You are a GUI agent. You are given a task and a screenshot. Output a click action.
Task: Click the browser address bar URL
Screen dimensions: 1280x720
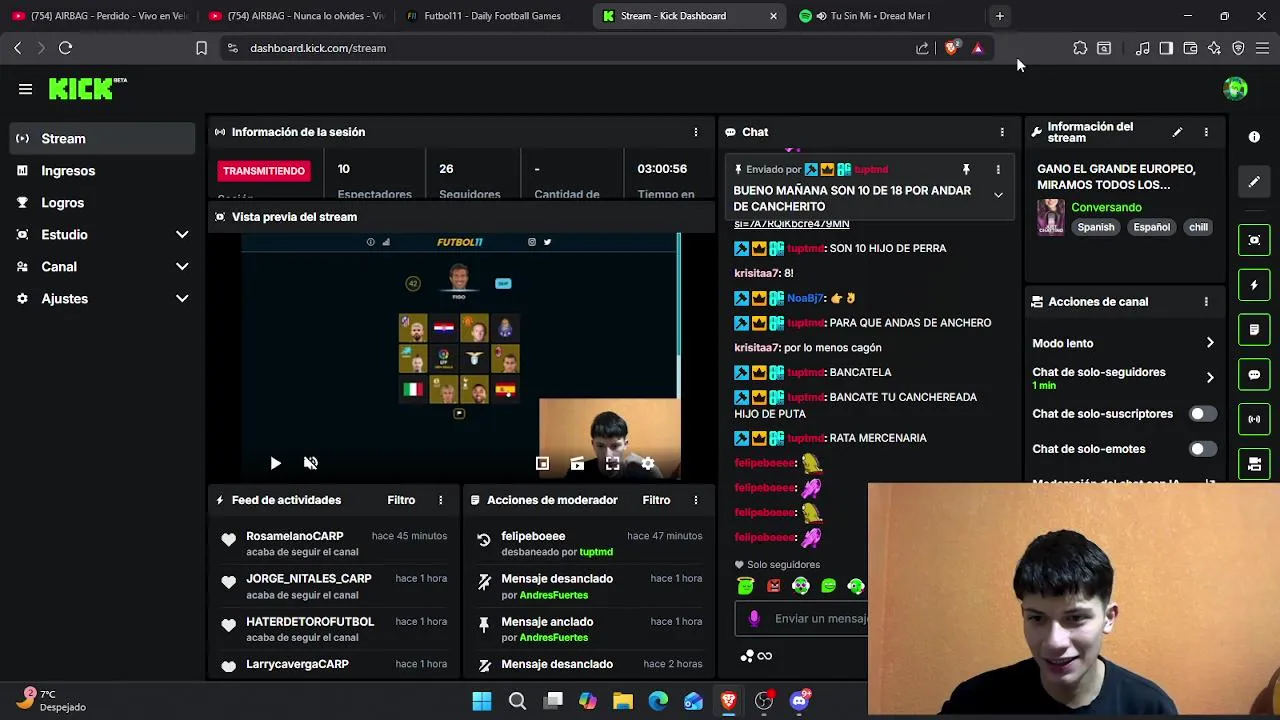318,48
